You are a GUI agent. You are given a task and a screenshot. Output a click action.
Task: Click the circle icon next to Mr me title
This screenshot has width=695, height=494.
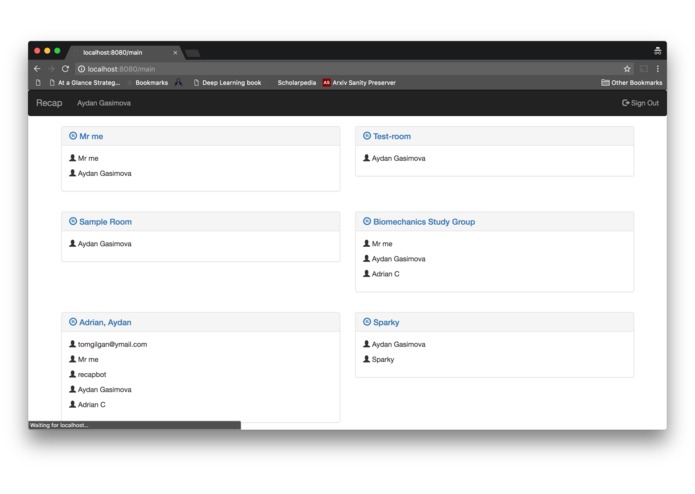pos(73,136)
